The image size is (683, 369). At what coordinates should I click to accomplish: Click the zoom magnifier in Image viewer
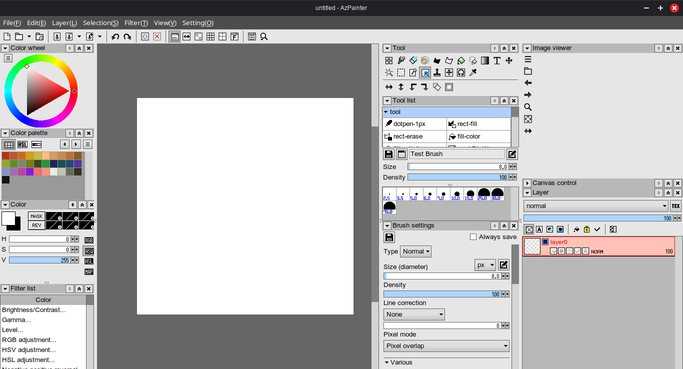(x=528, y=107)
